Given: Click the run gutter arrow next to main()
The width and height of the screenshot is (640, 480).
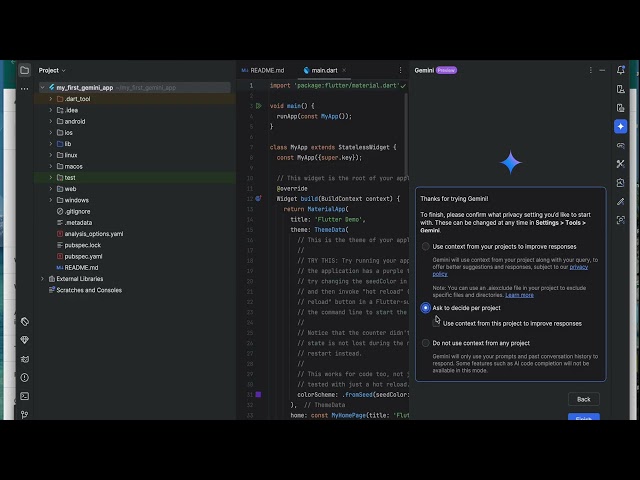Looking at the screenshot, I should pyautogui.click(x=258, y=106).
